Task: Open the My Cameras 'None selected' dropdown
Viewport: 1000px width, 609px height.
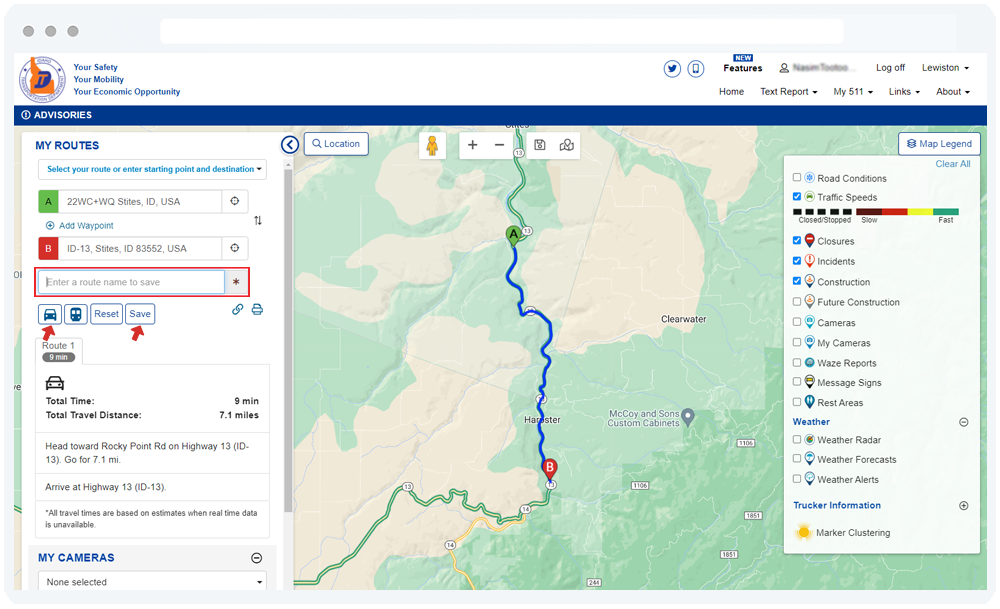Action: coord(152,582)
